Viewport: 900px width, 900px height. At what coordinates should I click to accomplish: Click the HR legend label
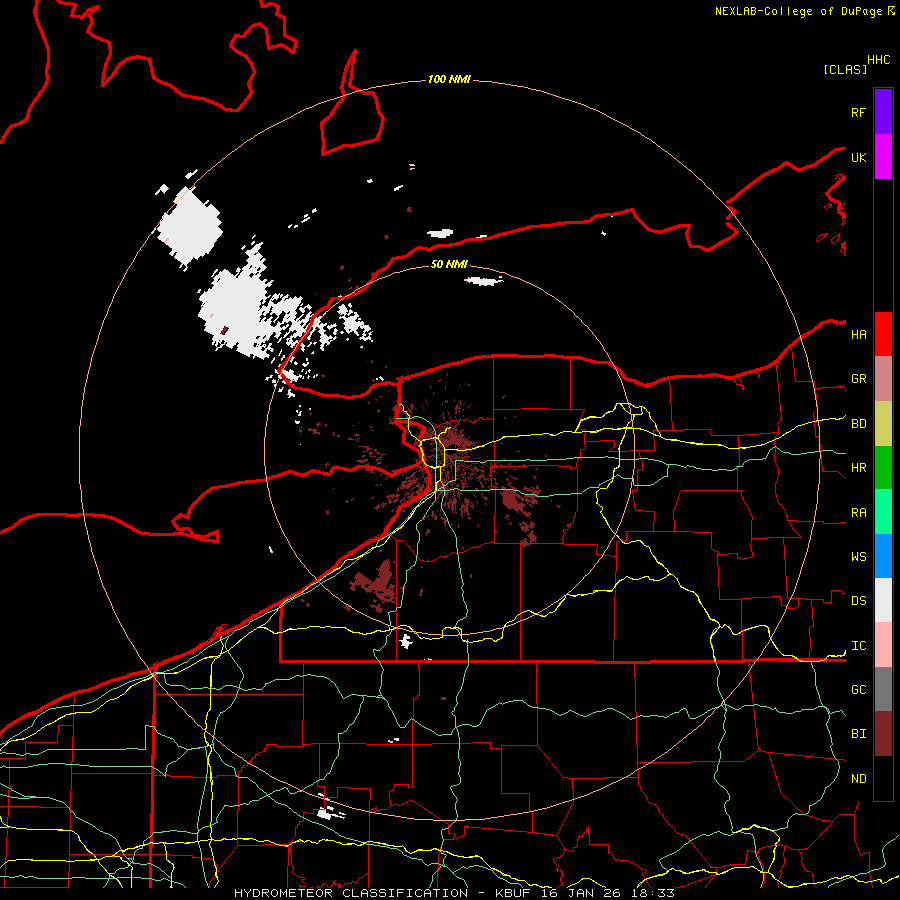[x=858, y=468]
